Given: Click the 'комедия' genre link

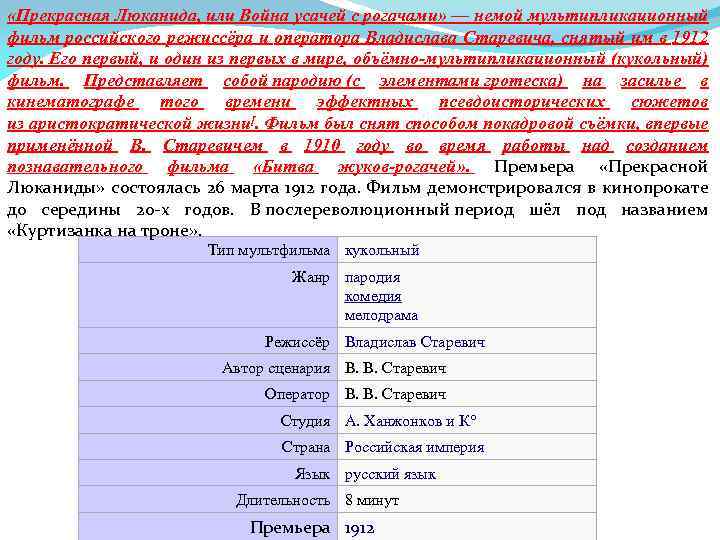Looking at the screenshot, I should pos(373,297).
